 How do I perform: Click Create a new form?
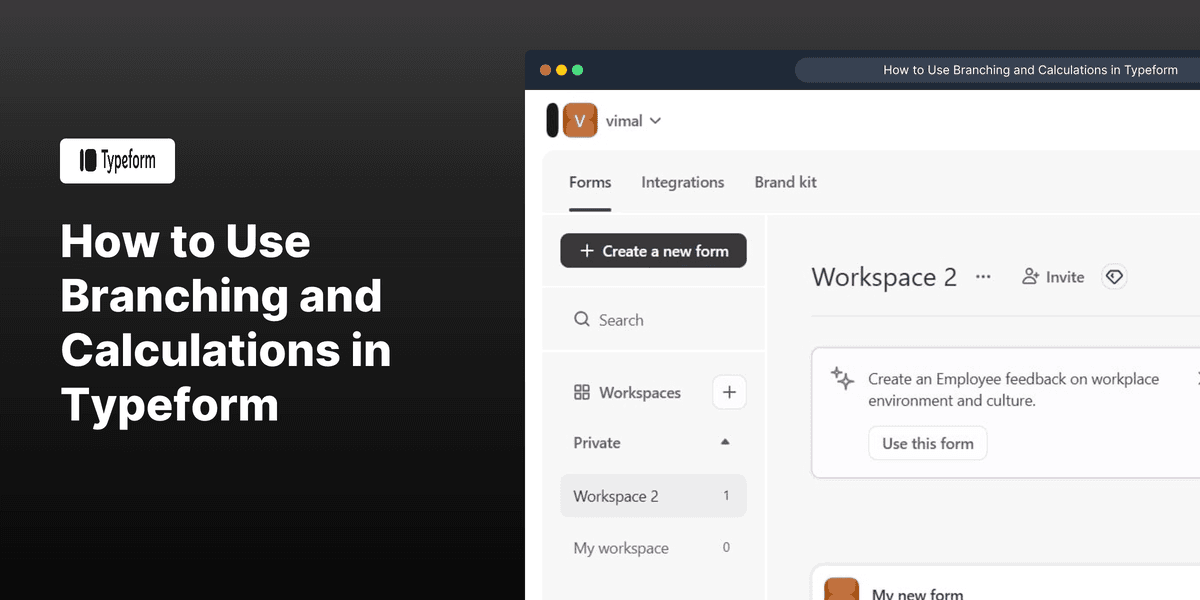click(x=653, y=250)
